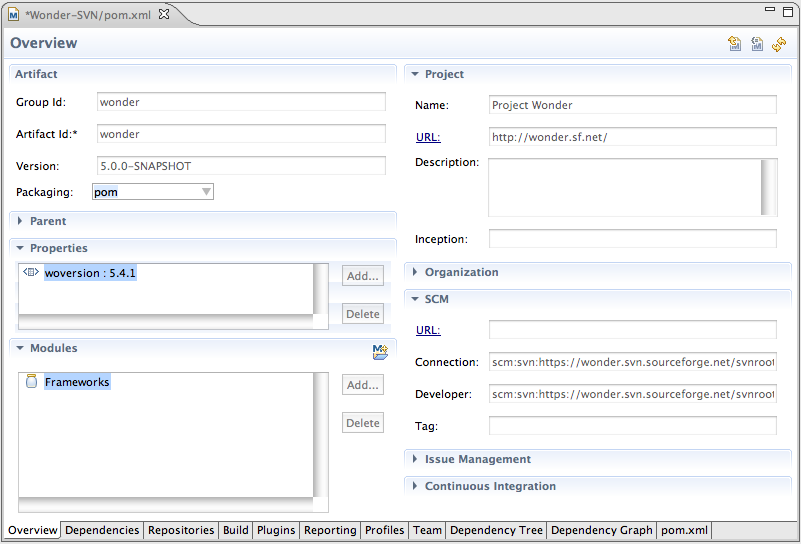
Task: Open the pom.xml source tab
Action: [684, 530]
